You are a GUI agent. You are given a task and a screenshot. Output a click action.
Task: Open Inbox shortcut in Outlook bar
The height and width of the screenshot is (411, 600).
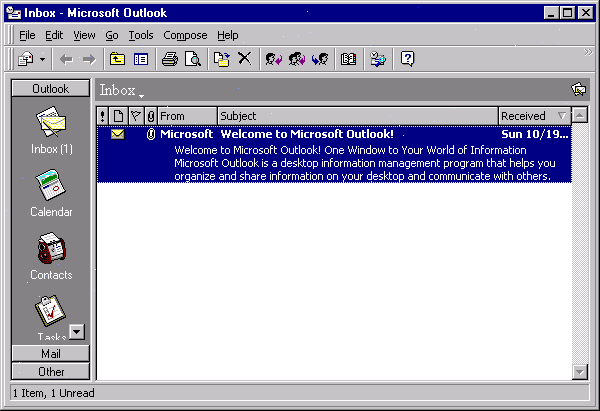(51, 130)
